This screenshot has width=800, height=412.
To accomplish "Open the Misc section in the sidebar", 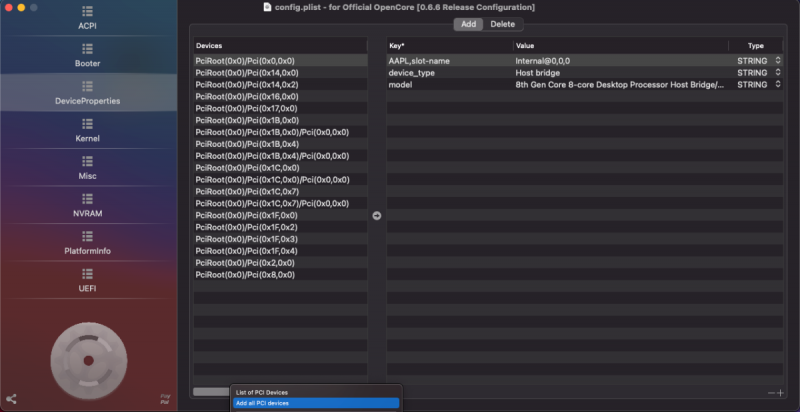I will pos(87,168).
